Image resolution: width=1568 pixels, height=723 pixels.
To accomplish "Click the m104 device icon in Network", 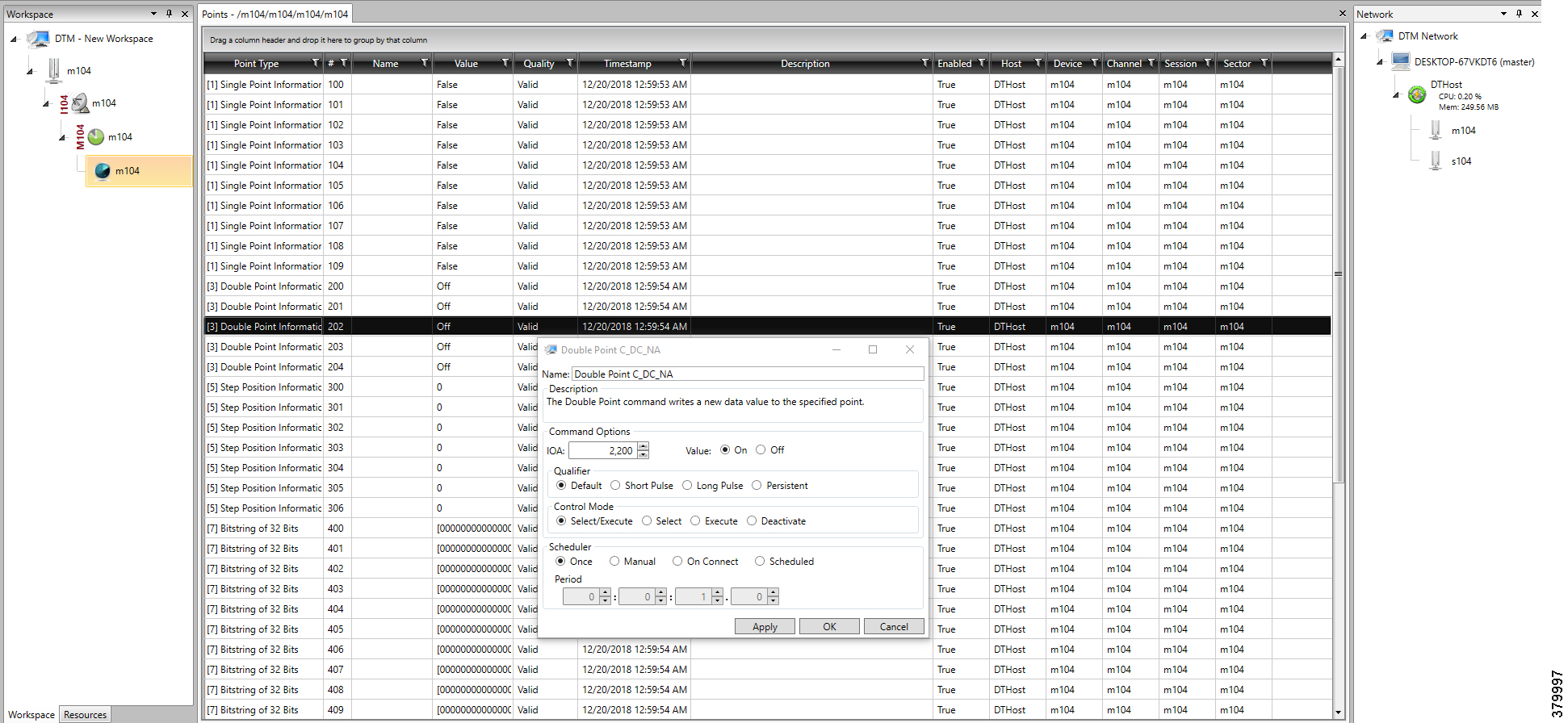I will coord(1436,130).
